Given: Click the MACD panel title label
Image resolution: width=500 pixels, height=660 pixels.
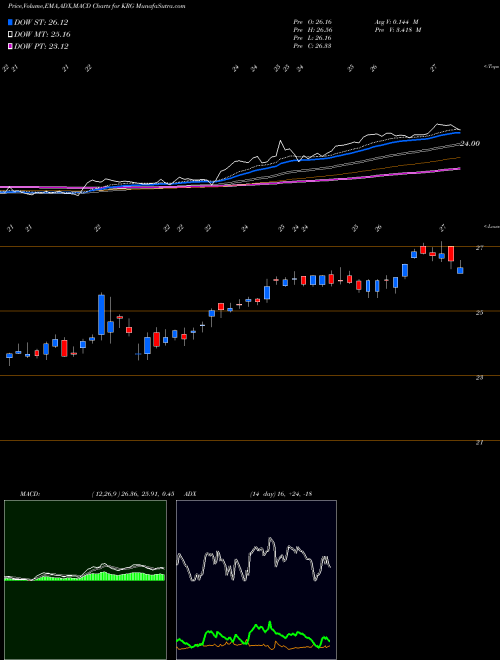Looking at the screenshot, I should click(29, 494).
